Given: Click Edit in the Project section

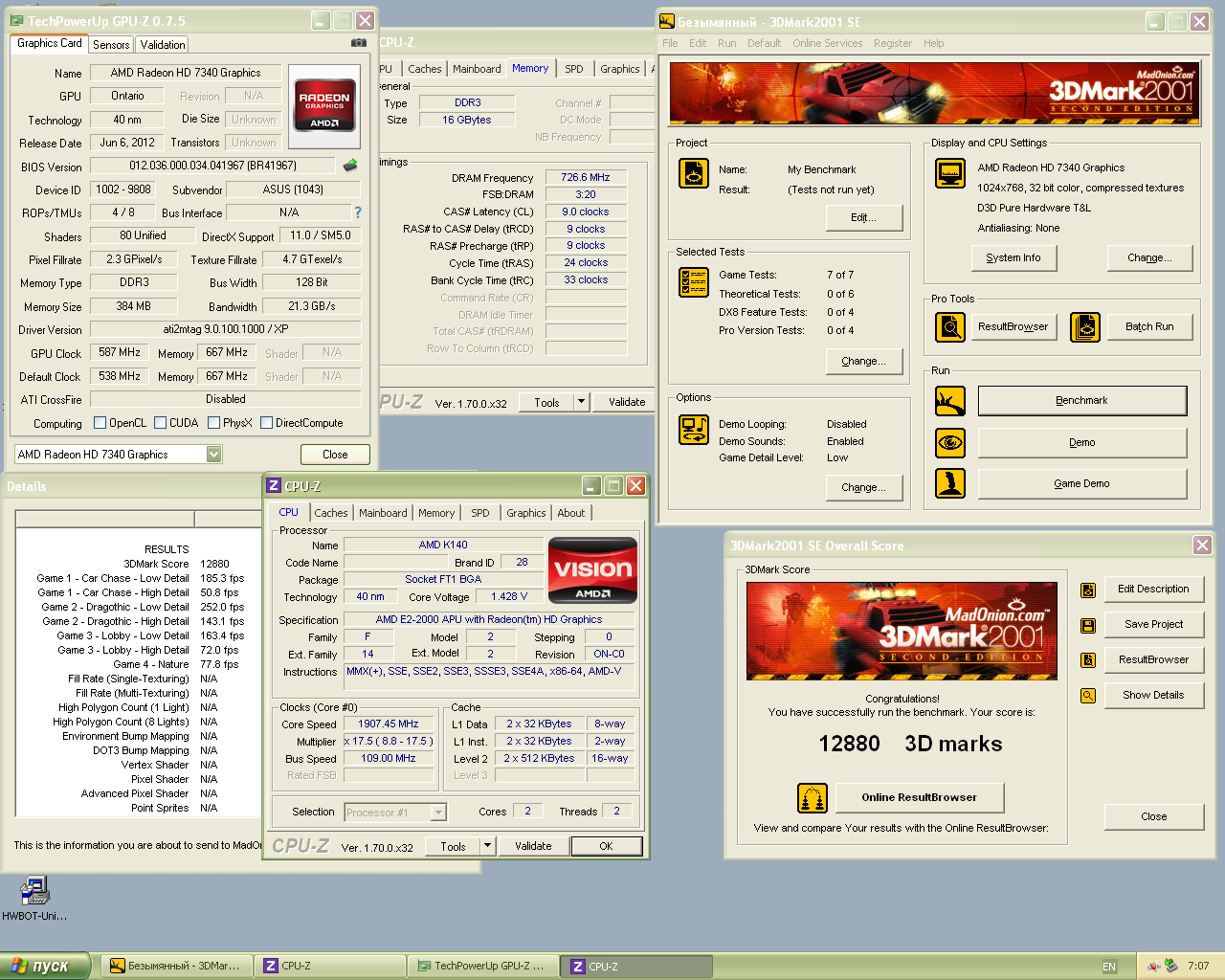Looking at the screenshot, I should [864, 218].
